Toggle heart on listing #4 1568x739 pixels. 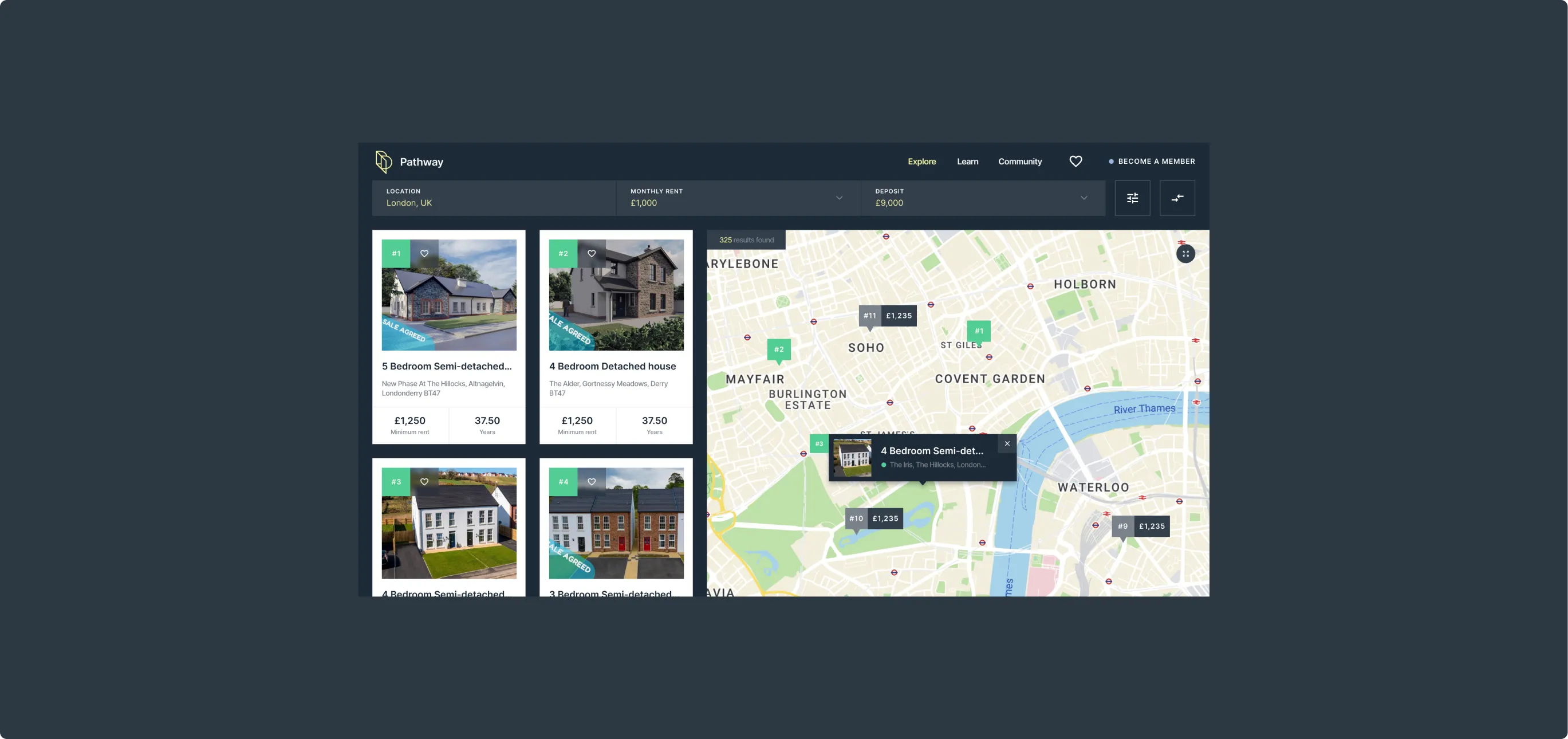click(x=591, y=482)
